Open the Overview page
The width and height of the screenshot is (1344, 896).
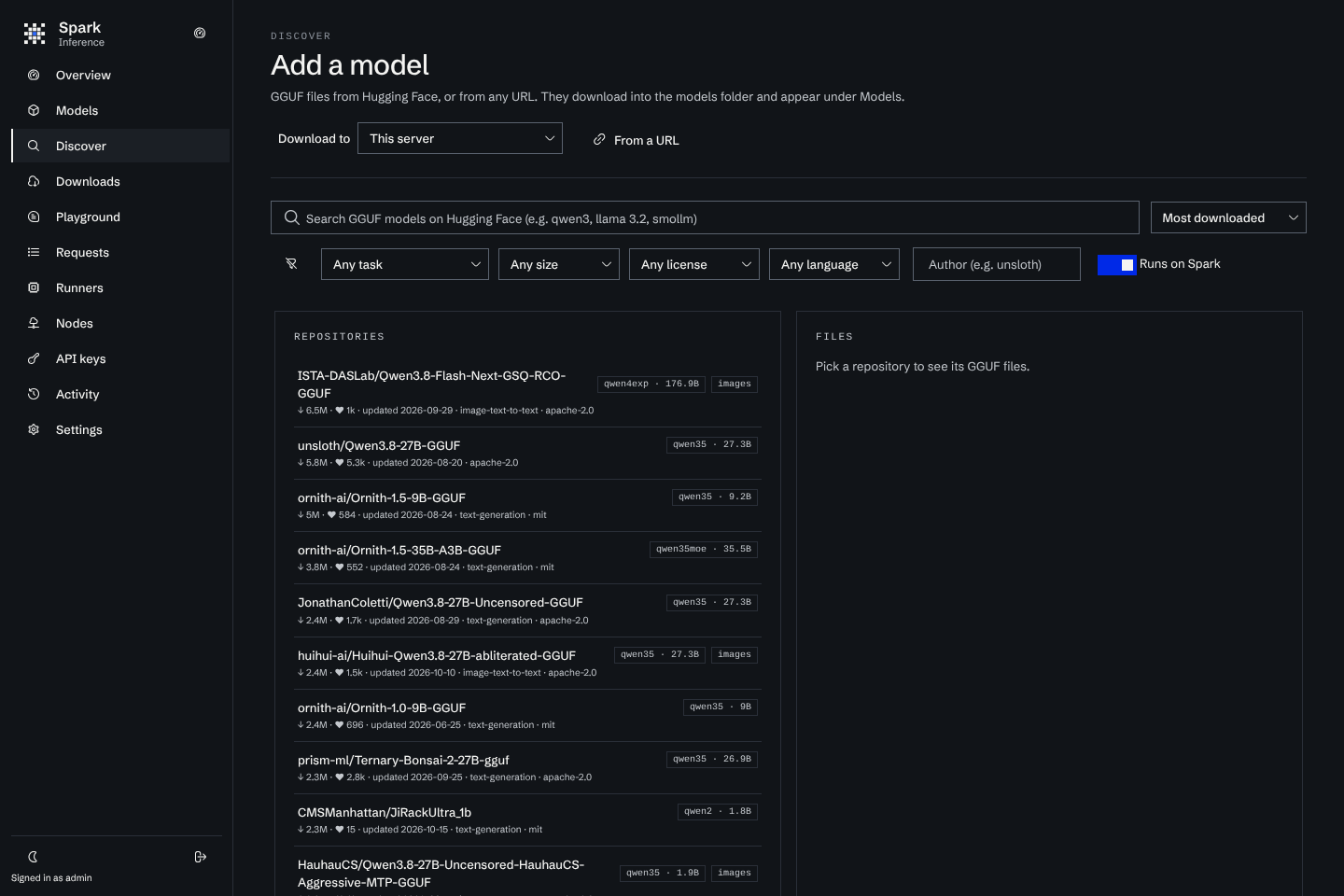pos(120,75)
